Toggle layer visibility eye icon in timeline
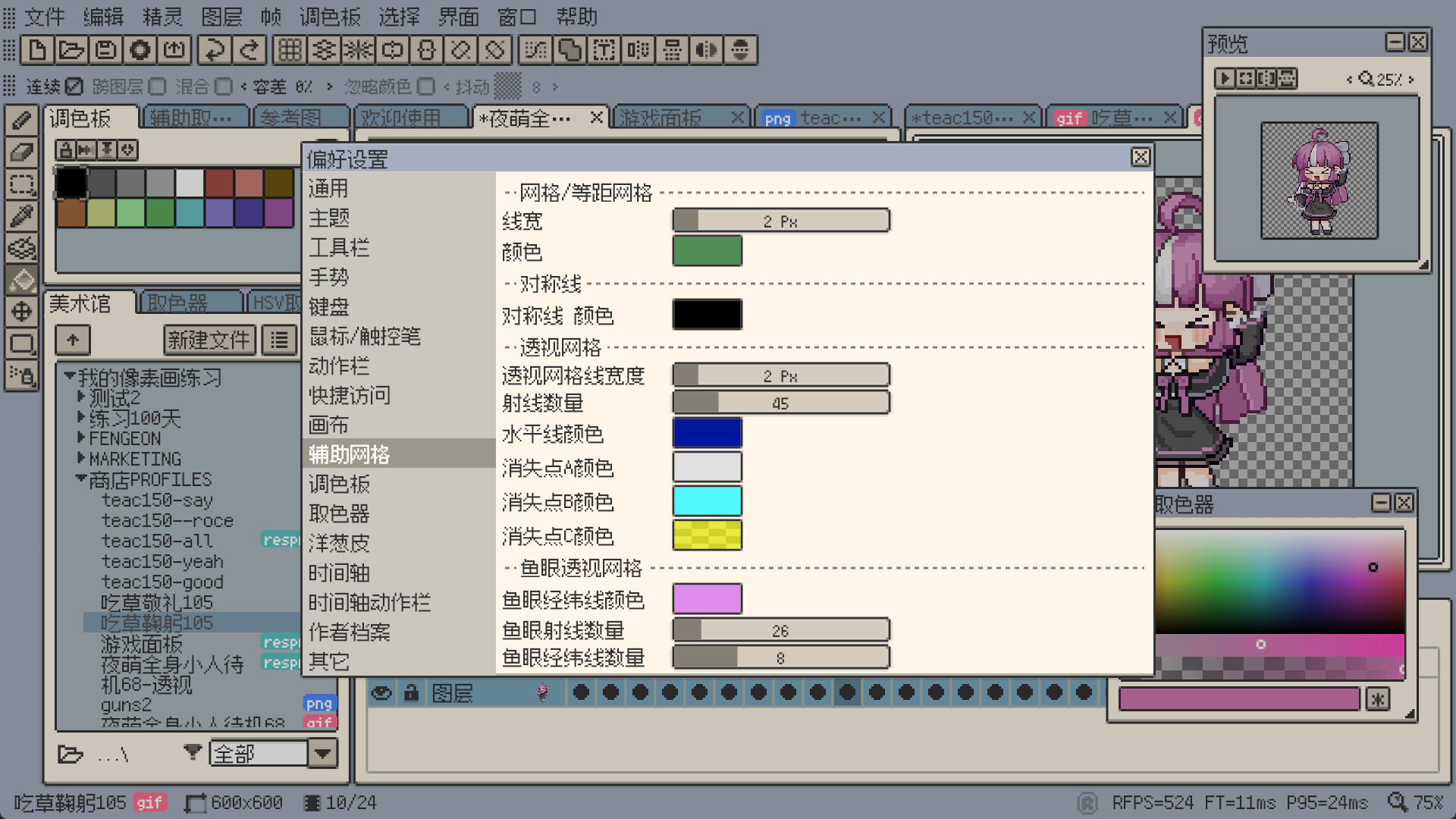Screen dimensions: 1456x819 point(381,692)
